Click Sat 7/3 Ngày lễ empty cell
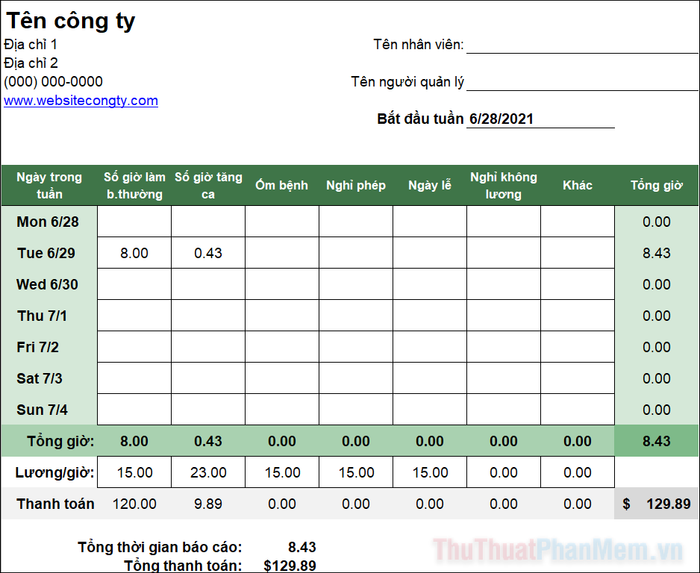 click(429, 378)
